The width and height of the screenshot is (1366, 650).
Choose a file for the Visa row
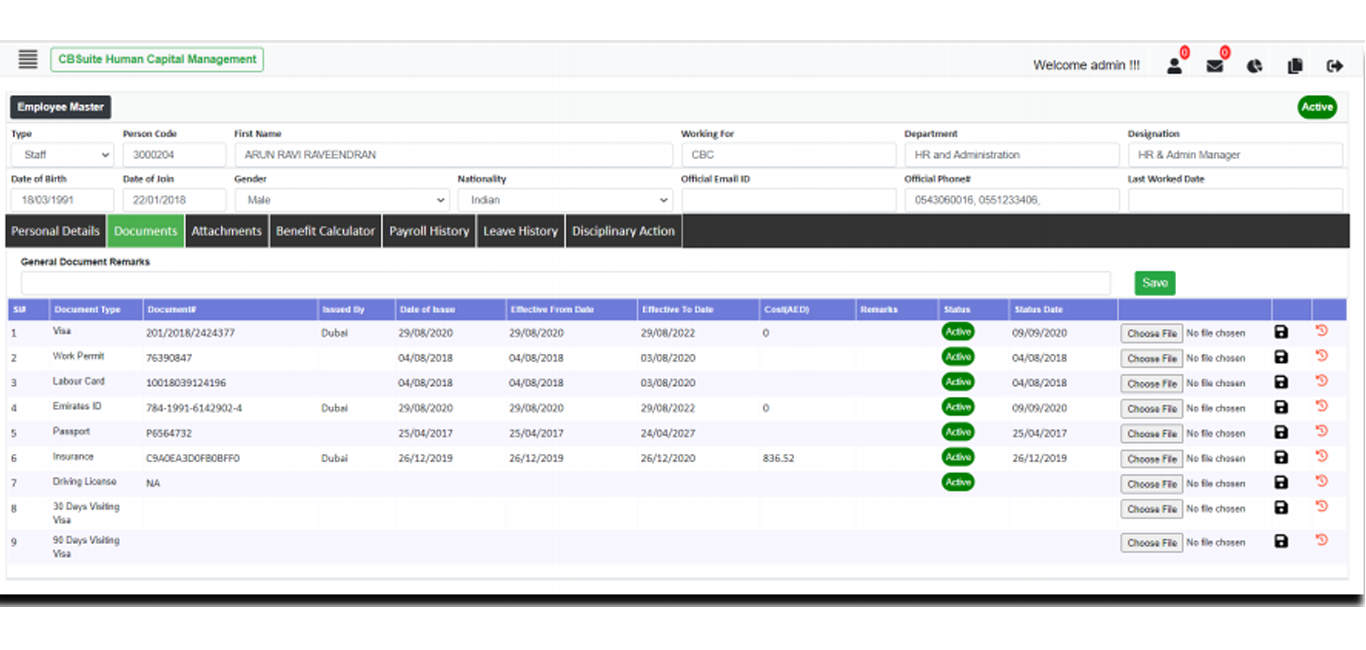tap(1152, 333)
